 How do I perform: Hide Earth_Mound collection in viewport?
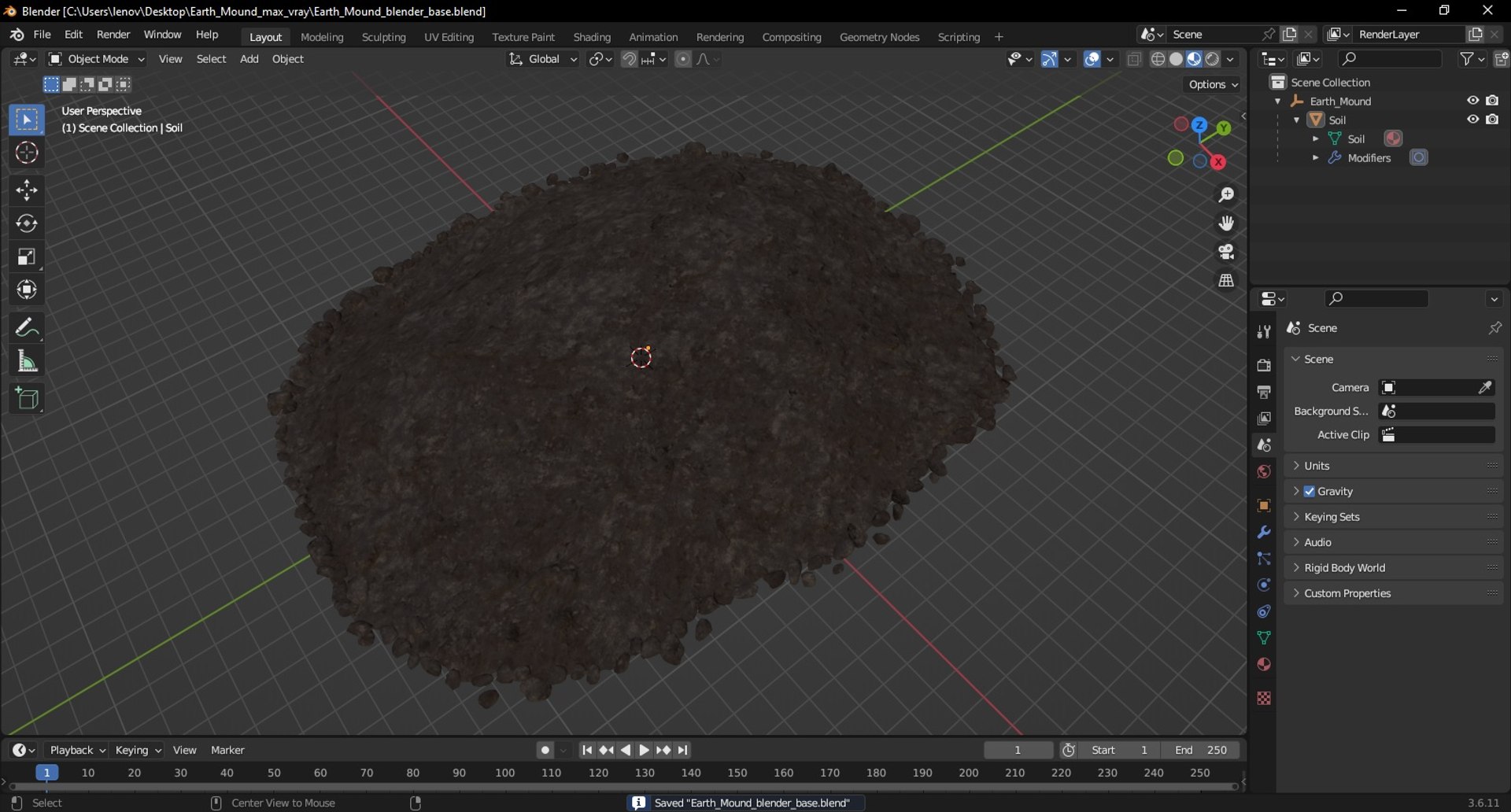[x=1472, y=101]
